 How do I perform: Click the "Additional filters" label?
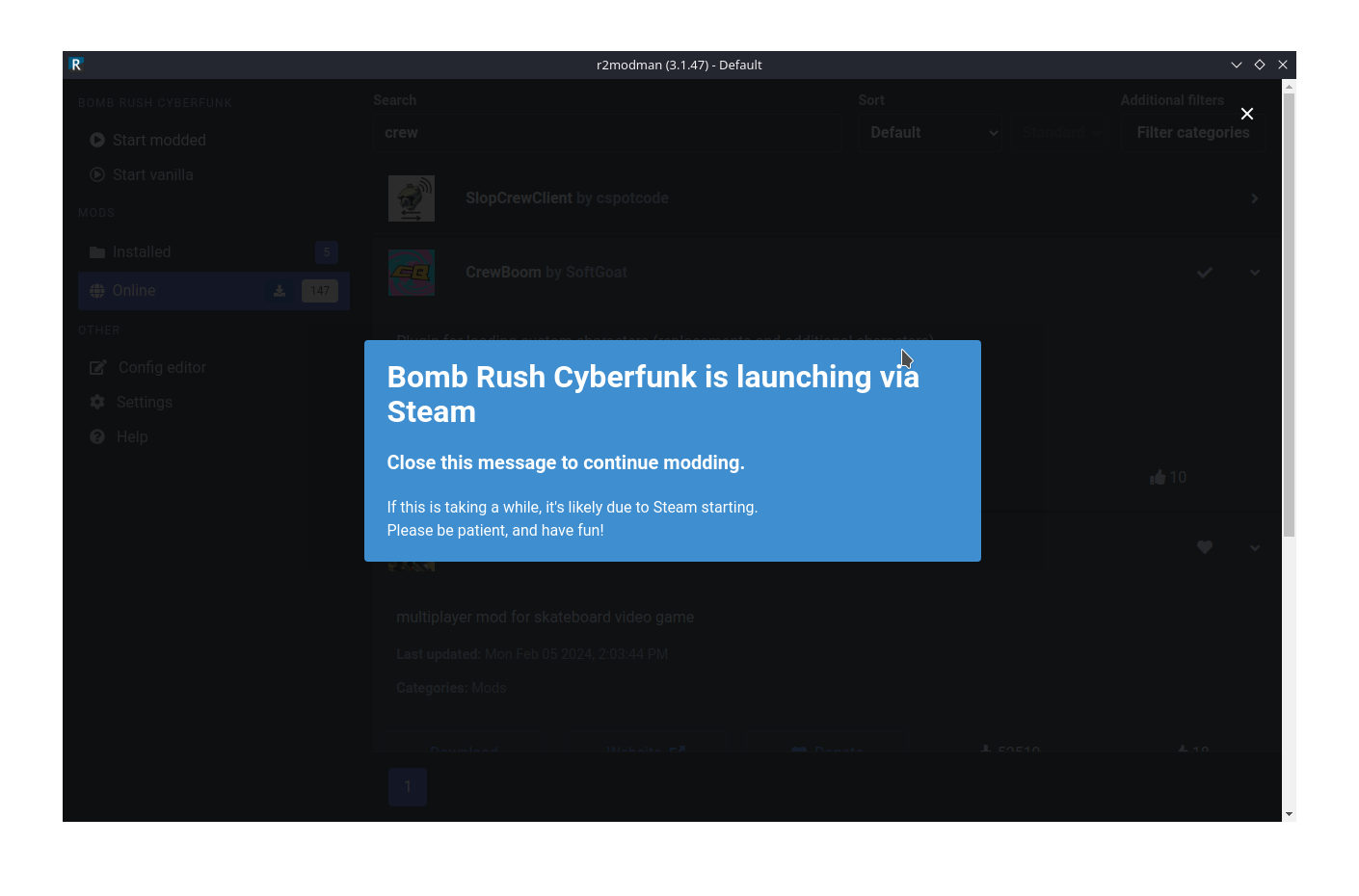click(1172, 100)
